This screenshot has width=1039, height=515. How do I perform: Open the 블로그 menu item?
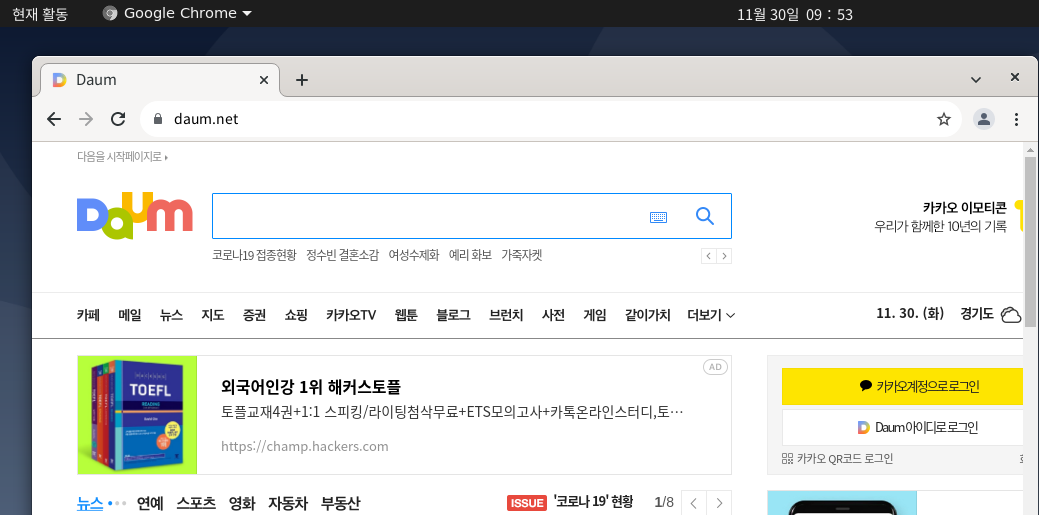[x=454, y=315]
